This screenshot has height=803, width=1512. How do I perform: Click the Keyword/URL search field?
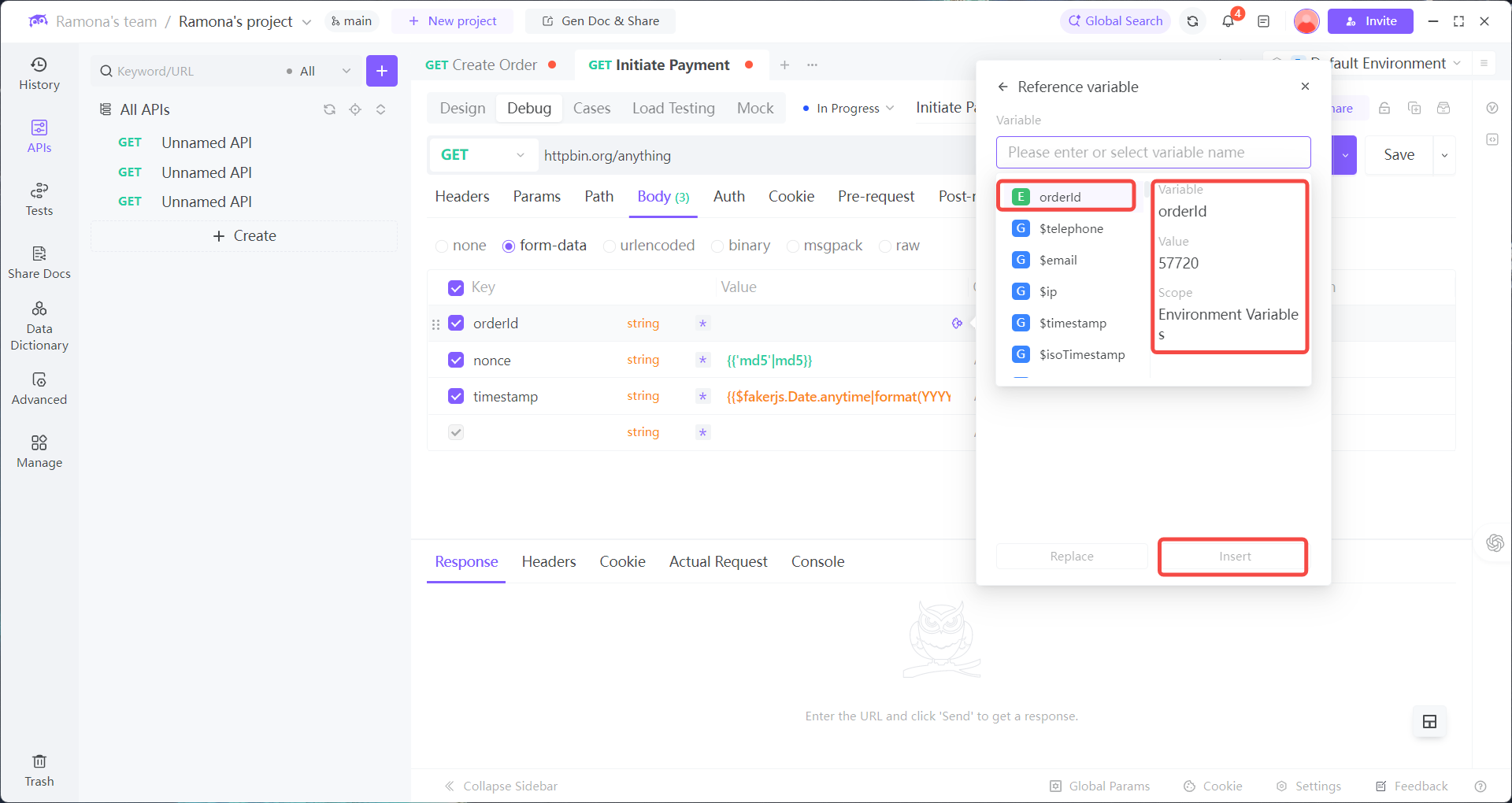[x=189, y=71]
